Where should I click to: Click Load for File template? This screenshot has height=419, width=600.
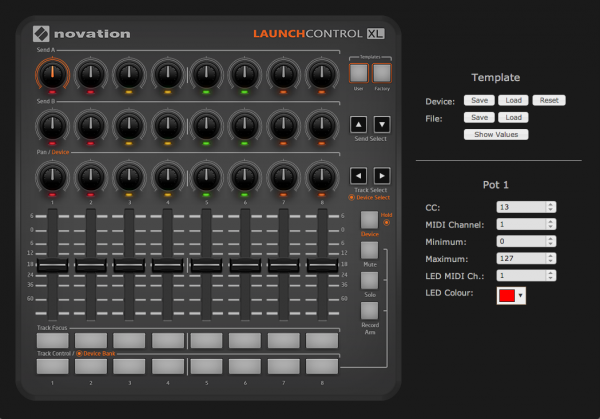tap(512, 117)
